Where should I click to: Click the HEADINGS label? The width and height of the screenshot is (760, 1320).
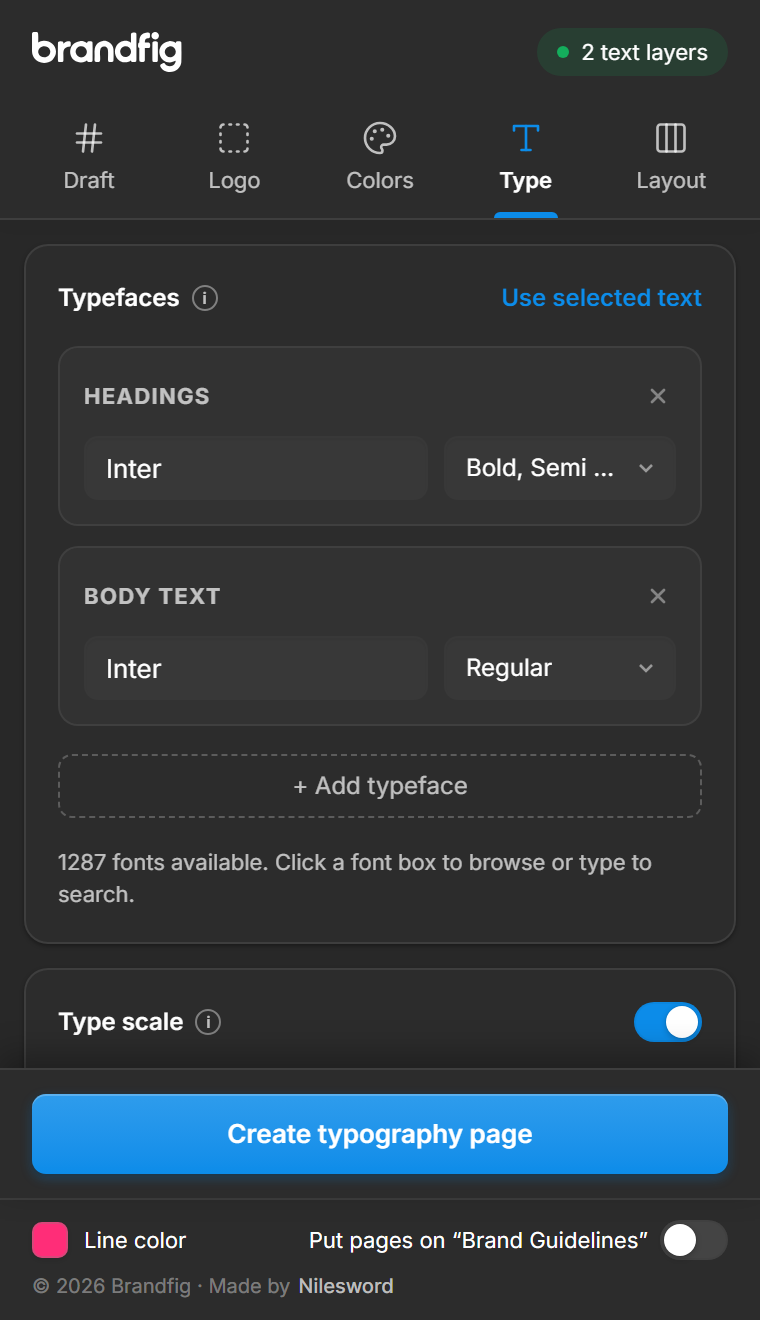click(147, 396)
